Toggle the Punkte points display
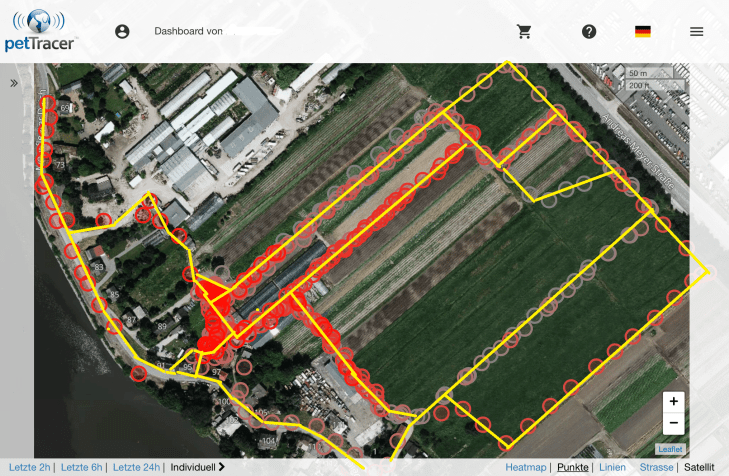Viewport: 729px width, 476px height. [573, 467]
